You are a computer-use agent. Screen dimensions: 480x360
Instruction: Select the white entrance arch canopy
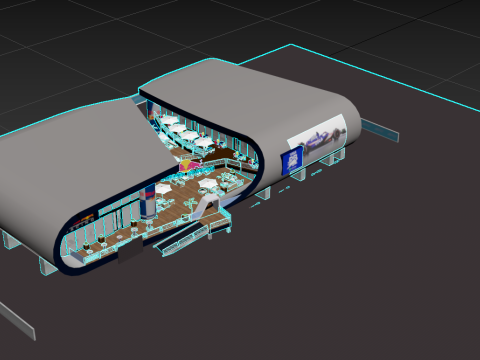coord(206,206)
